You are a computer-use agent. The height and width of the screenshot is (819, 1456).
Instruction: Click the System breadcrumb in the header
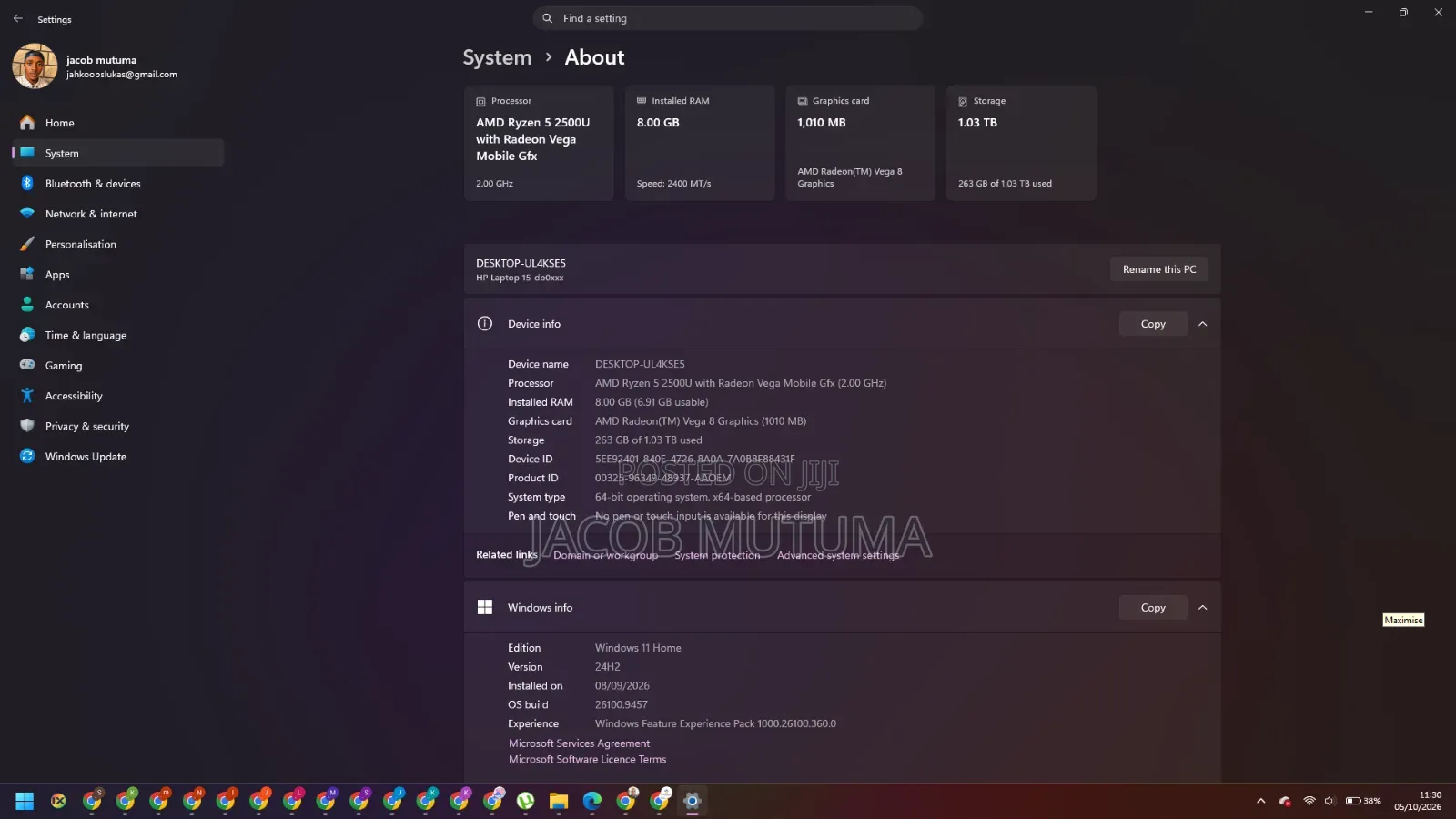[x=497, y=57]
